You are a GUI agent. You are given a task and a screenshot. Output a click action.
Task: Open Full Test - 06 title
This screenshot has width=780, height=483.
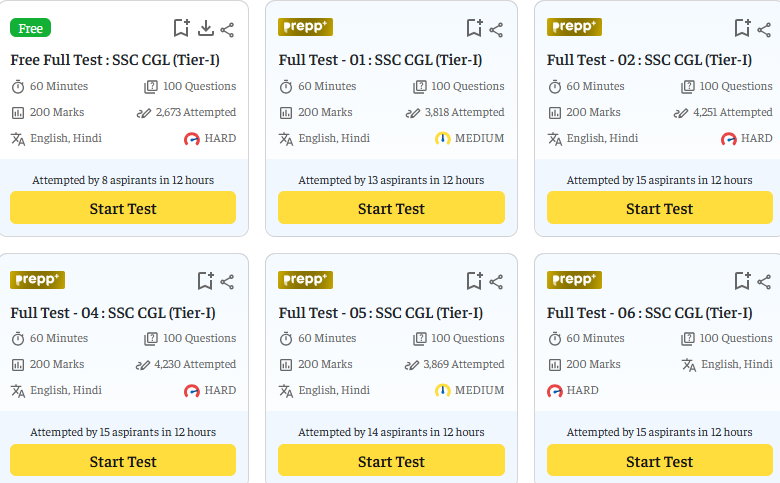650,313
